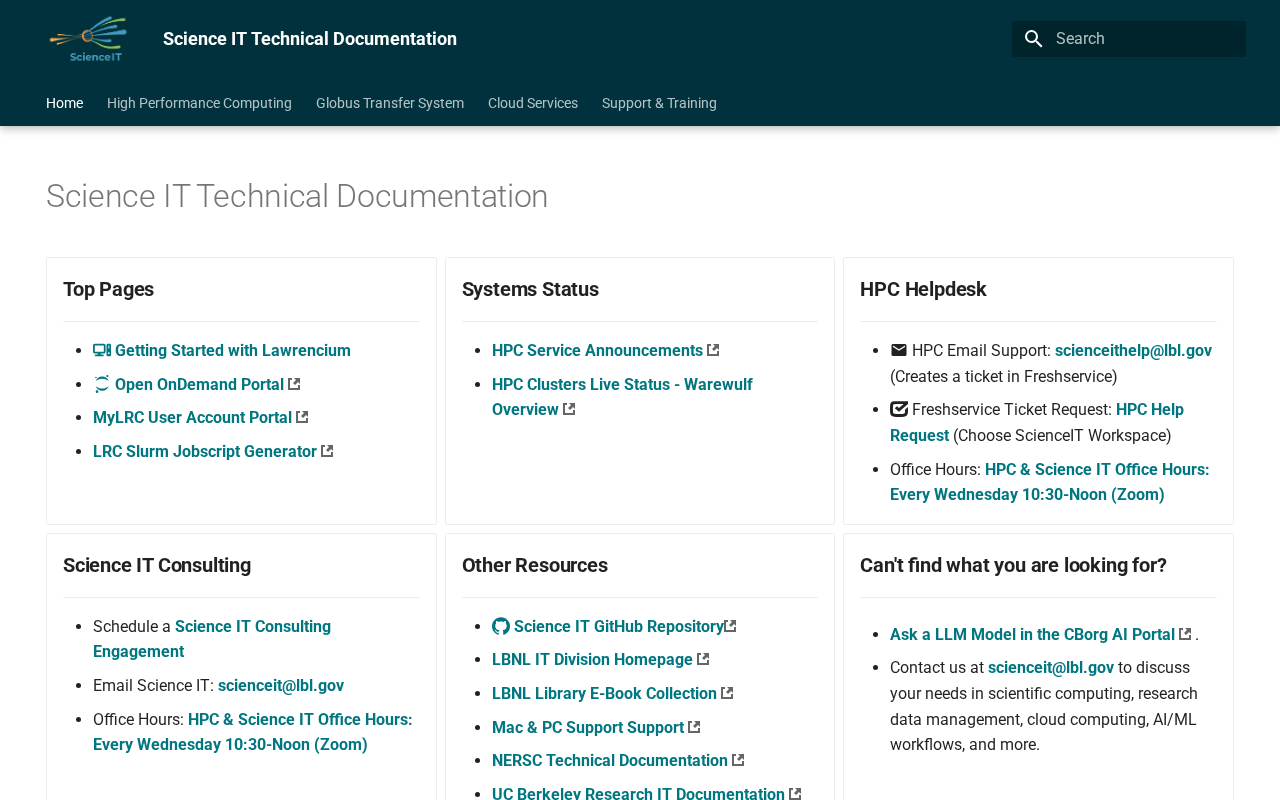This screenshot has width=1280, height=800.
Task: Click external link icon after LRC Slurm Jobscript Generator
Action: coord(327,452)
